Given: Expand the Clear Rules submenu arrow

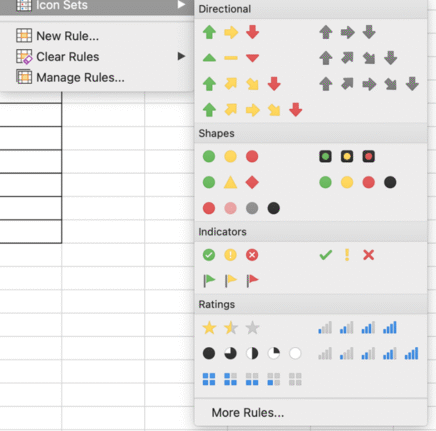Looking at the screenshot, I should click(x=181, y=56).
